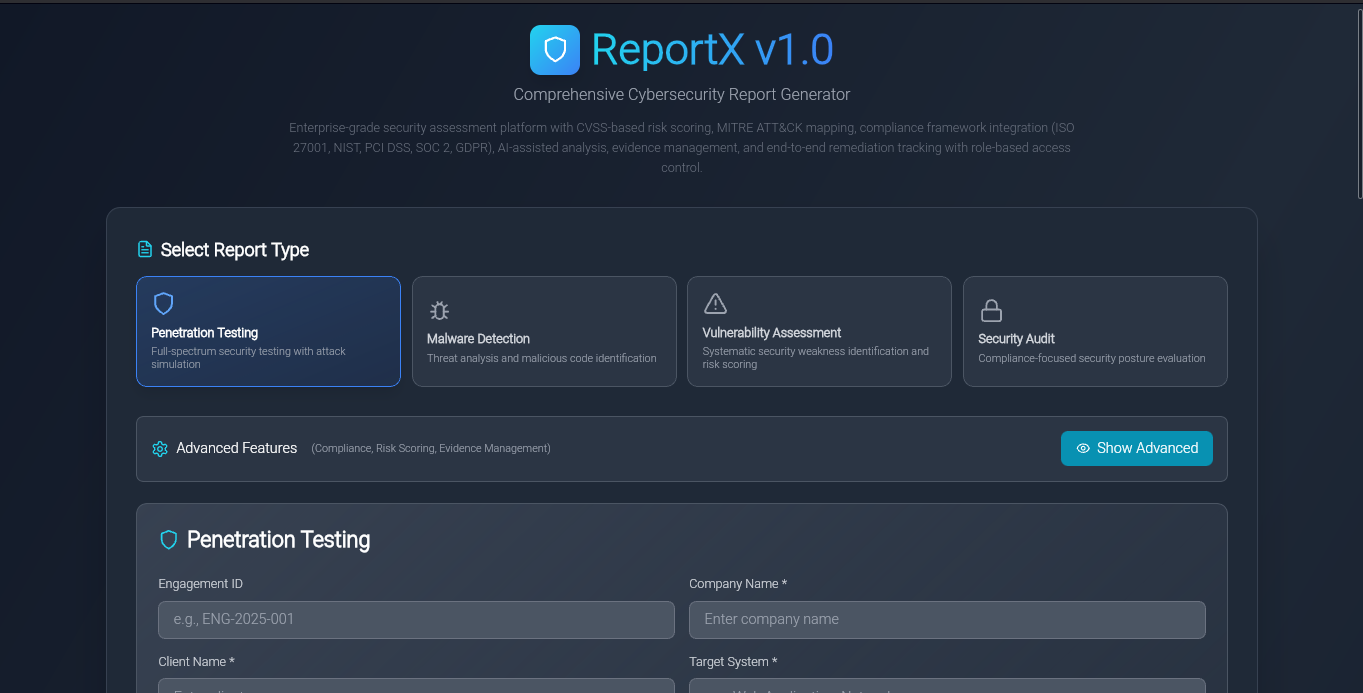This screenshot has width=1363, height=693.
Task: Click the Select Report Type heading
Action: (x=235, y=250)
